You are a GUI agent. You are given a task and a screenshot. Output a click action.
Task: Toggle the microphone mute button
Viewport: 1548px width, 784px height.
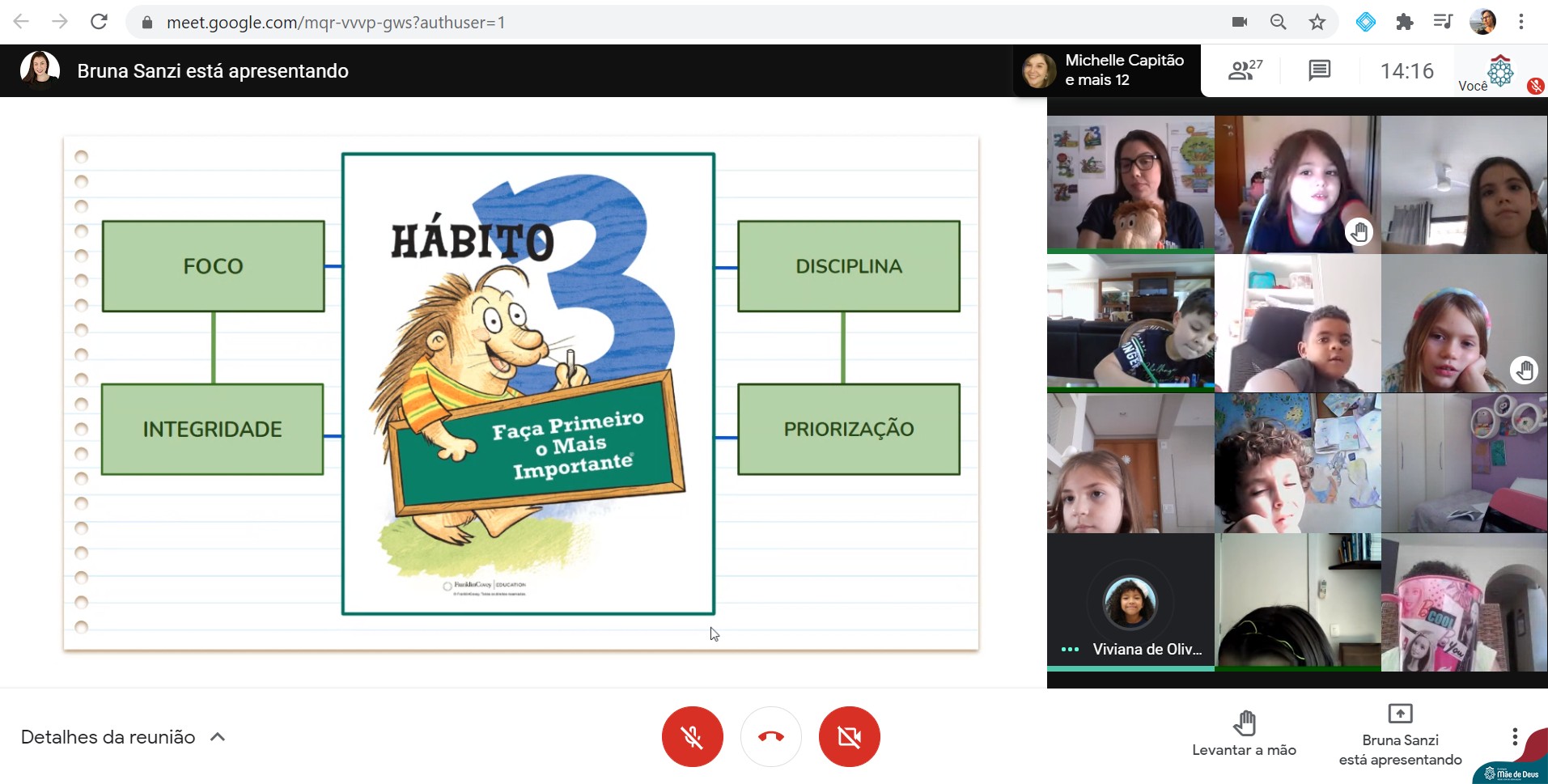coord(692,736)
